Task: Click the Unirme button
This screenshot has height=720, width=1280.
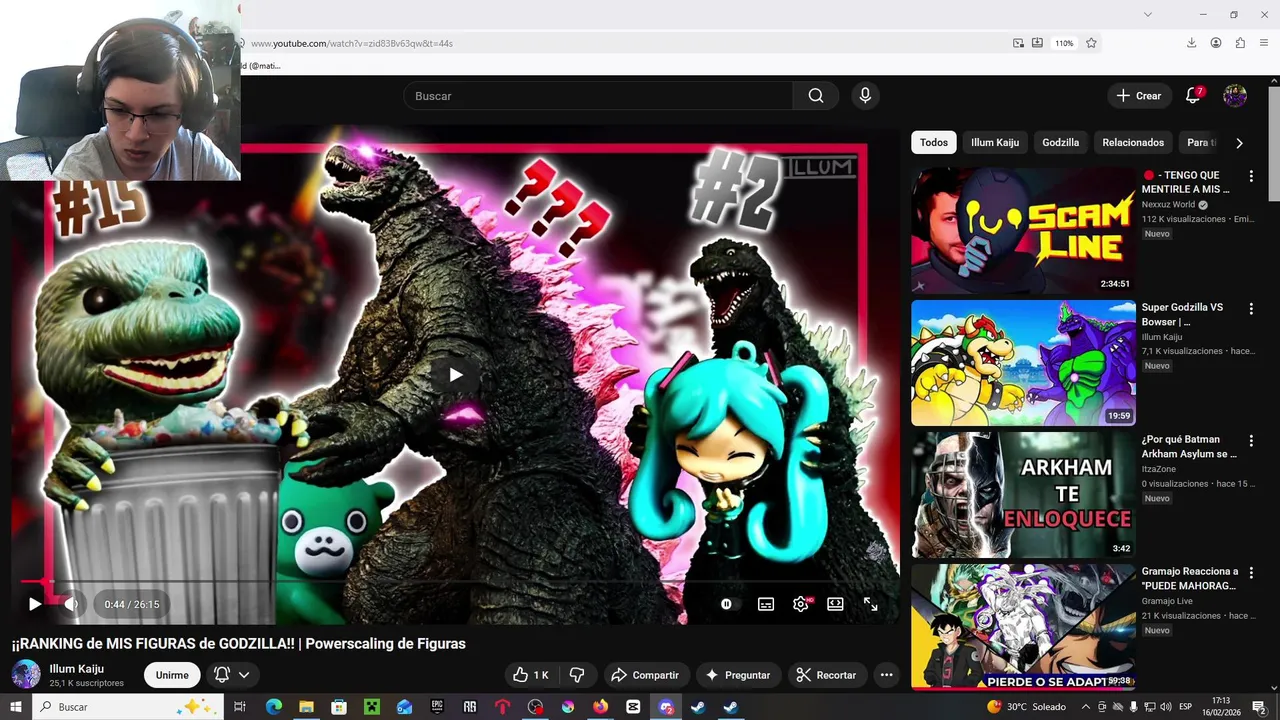Action: 172,675
